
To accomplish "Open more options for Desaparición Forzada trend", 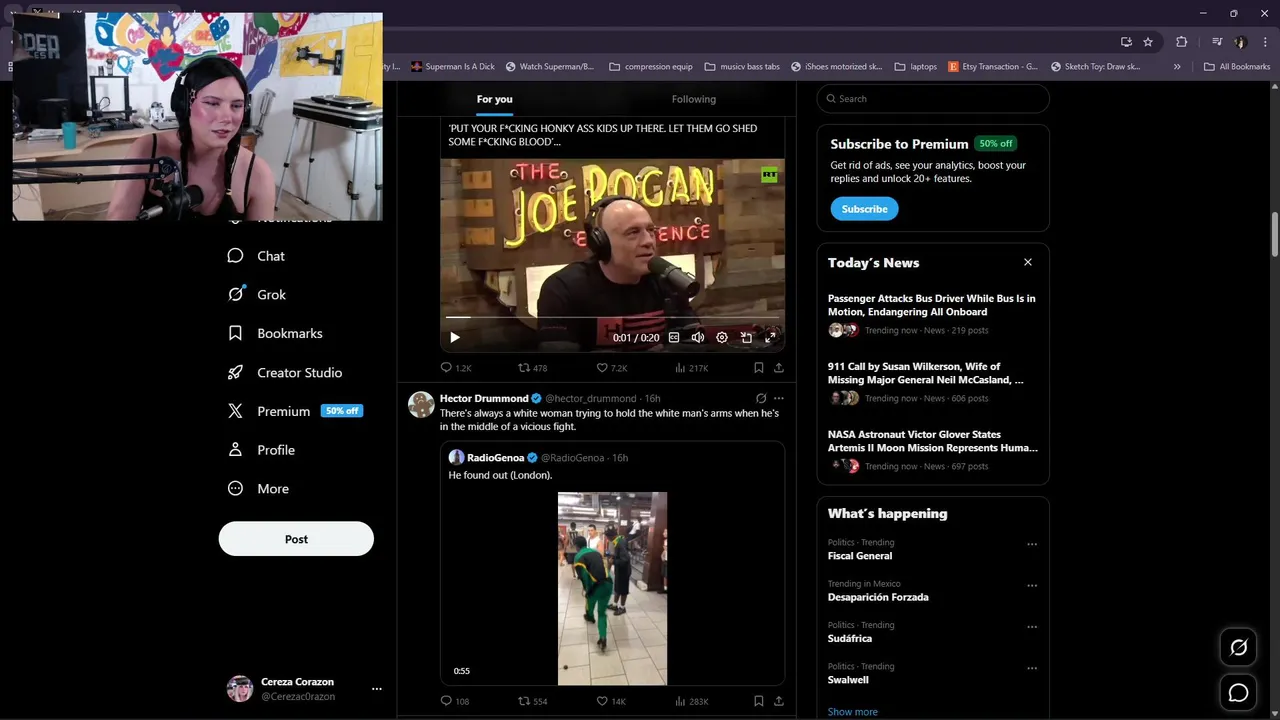I will [x=1032, y=586].
